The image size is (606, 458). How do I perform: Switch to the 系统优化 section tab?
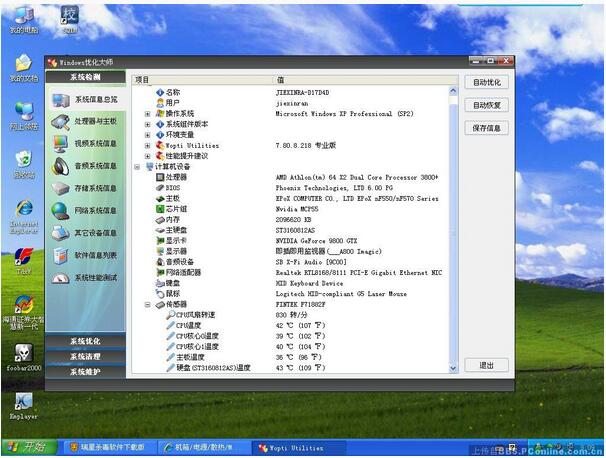(85, 341)
